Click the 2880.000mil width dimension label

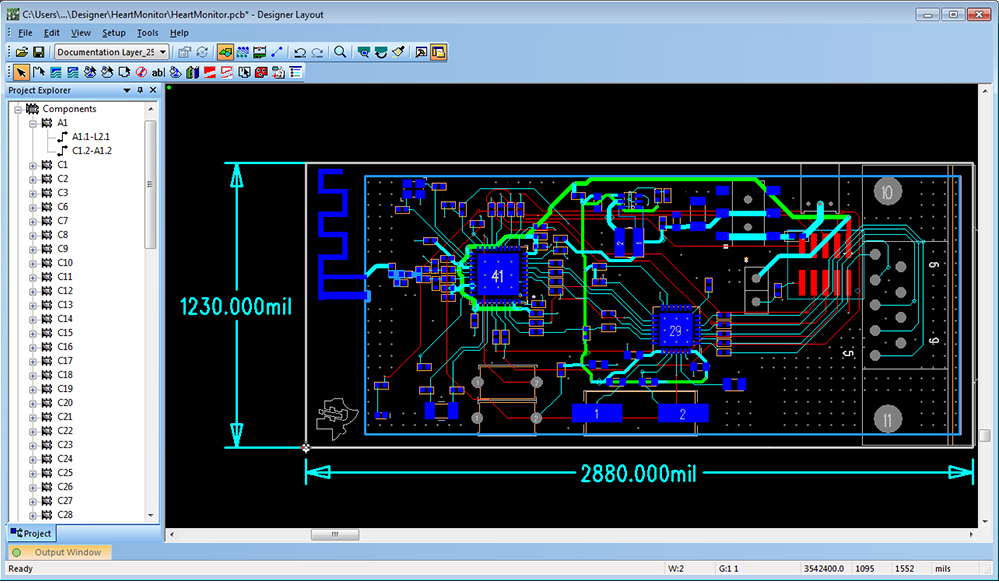pyautogui.click(x=638, y=473)
